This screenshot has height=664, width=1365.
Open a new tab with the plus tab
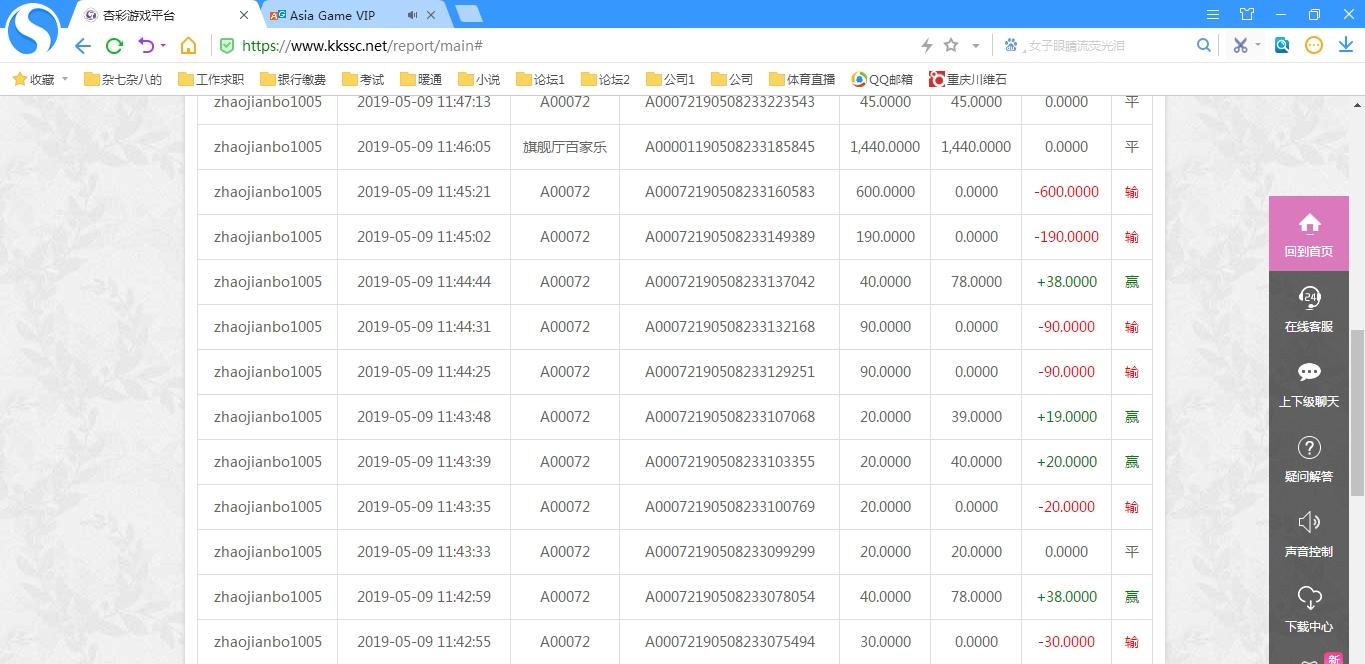468,14
